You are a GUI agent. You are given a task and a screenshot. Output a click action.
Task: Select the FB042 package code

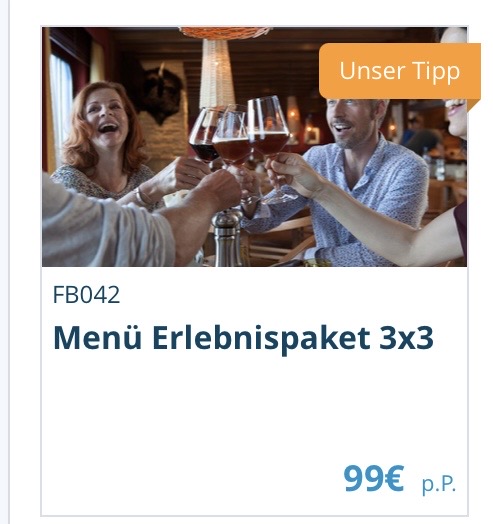(86, 295)
